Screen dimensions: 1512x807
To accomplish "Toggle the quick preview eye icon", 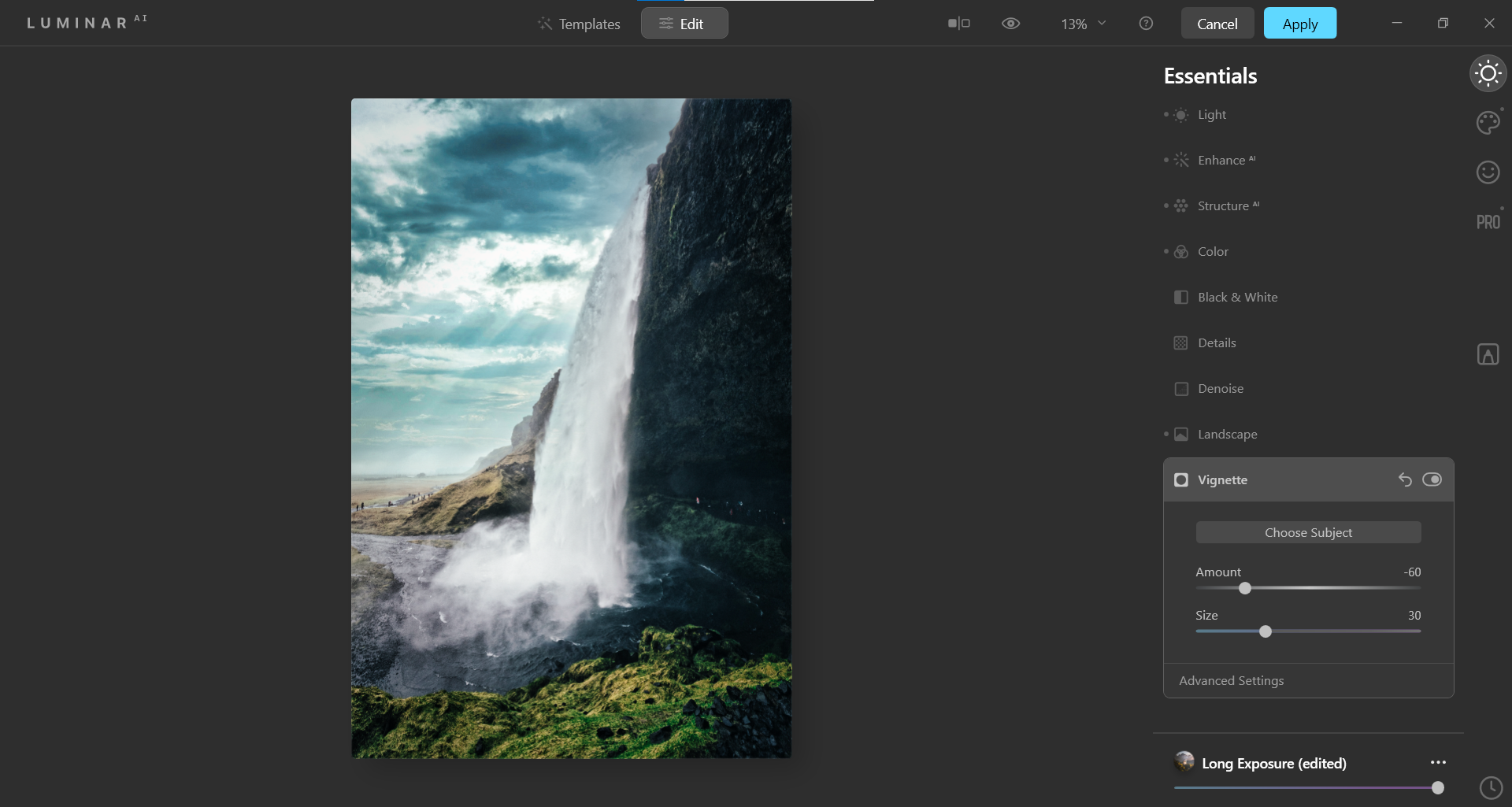I will pos(1010,24).
